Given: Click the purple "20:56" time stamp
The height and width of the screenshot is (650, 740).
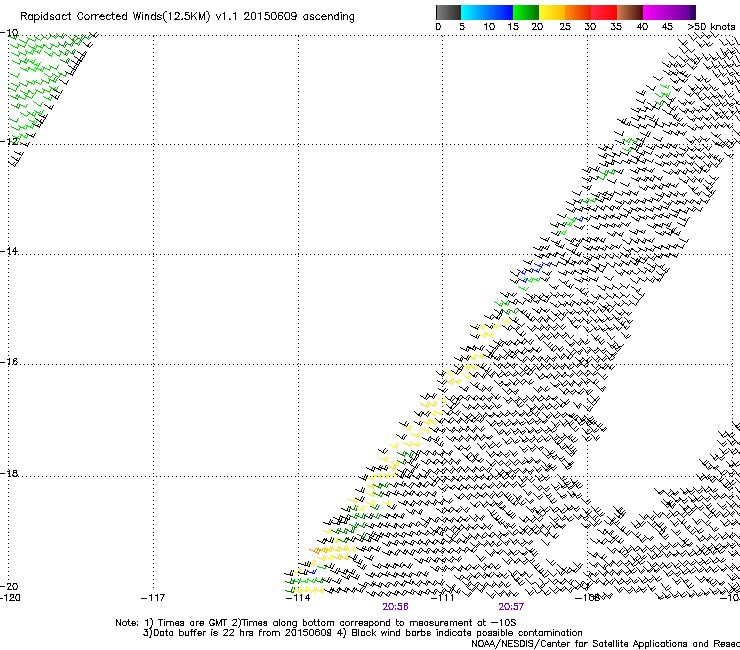Looking at the screenshot, I should (395, 607).
